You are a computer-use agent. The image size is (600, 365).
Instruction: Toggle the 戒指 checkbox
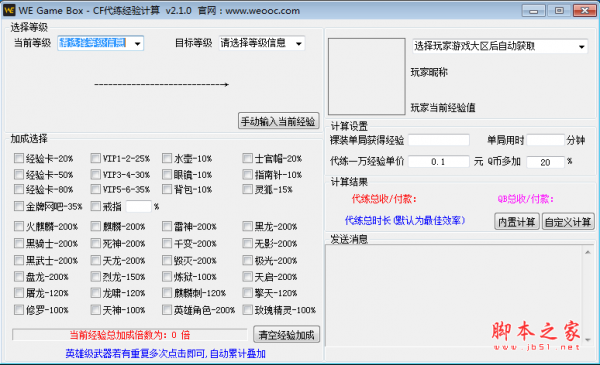[x=96, y=206]
